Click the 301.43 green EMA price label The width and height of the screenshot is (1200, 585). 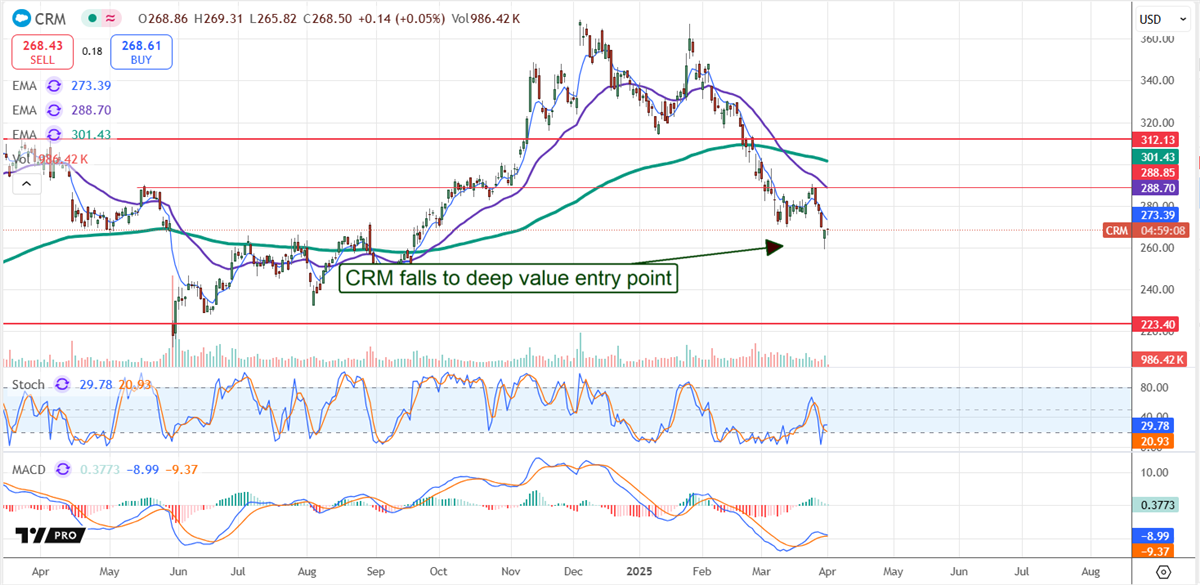1156,157
